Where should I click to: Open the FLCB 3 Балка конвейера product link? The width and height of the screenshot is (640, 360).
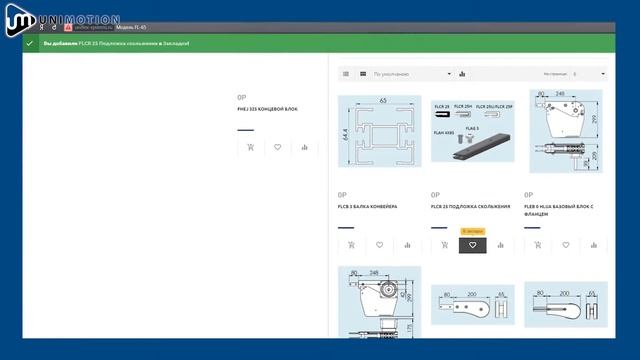(x=367, y=207)
